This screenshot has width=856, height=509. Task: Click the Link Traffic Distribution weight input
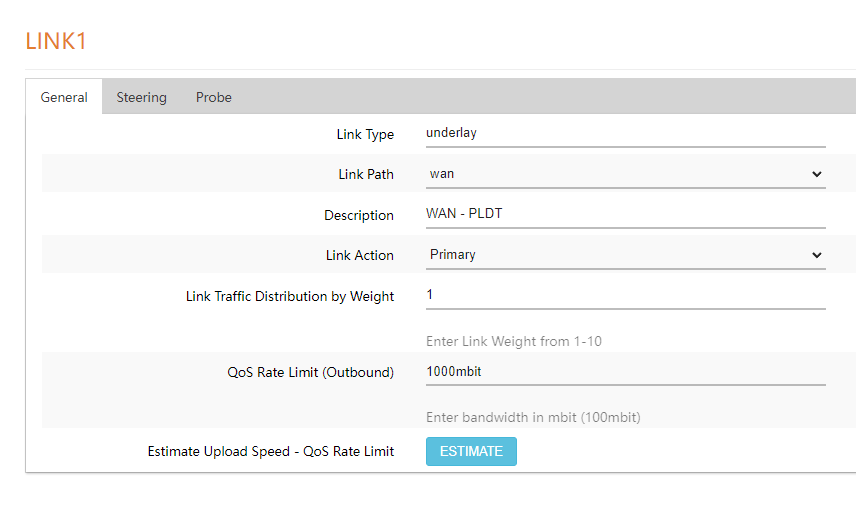coord(625,295)
